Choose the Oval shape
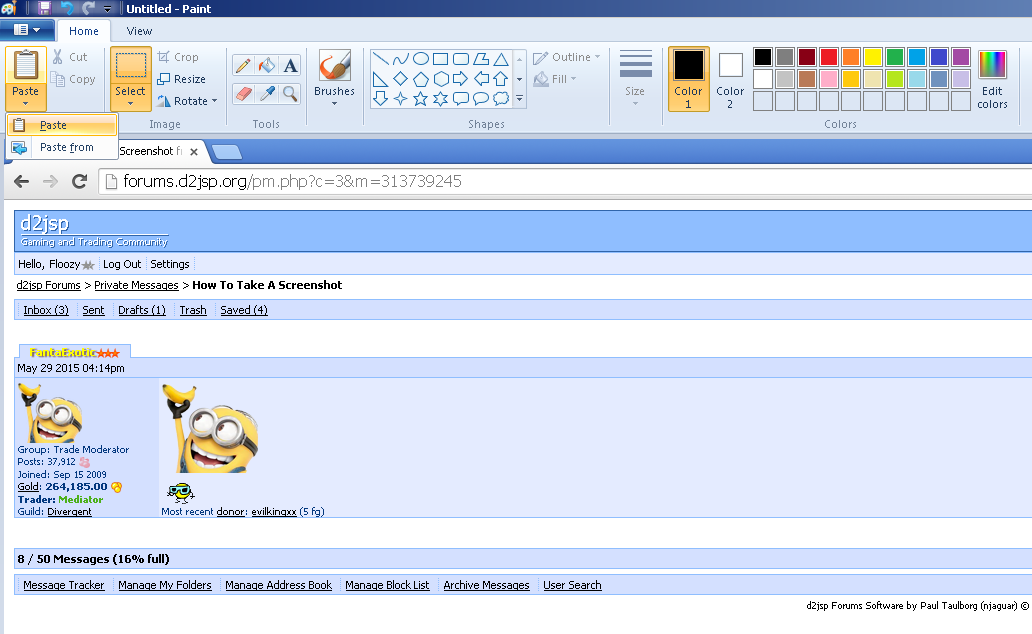 [x=421, y=59]
